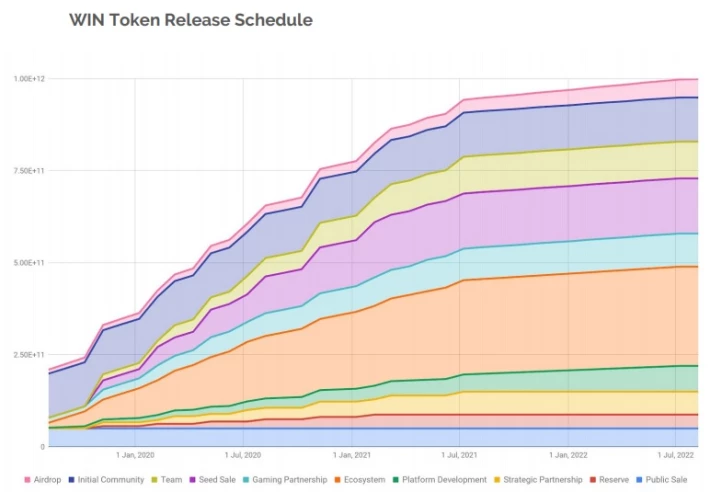Click the WIN Token Release Schedule title

point(191,20)
